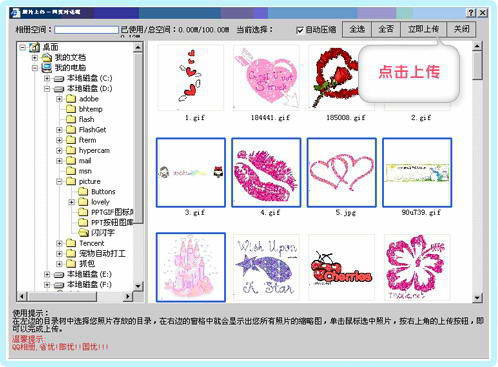
Task: Click the 本地磁盘 (E:) drive icon
Action: tap(59, 275)
